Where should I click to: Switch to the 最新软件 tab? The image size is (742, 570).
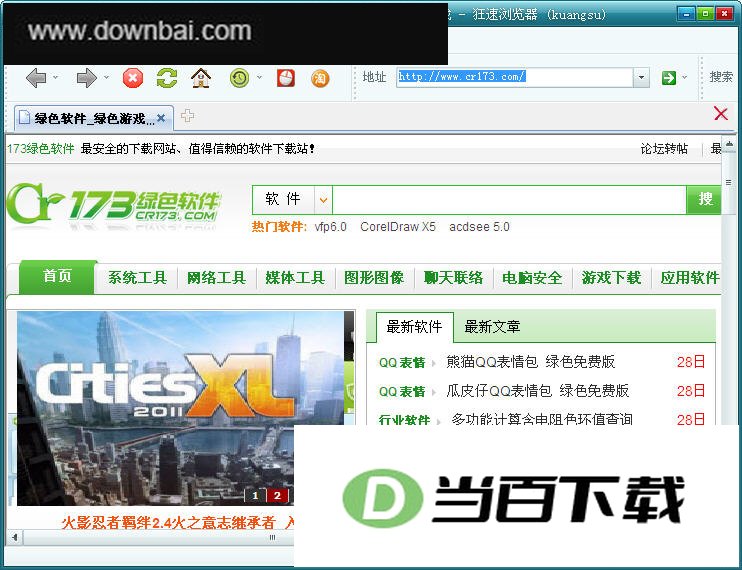point(415,327)
